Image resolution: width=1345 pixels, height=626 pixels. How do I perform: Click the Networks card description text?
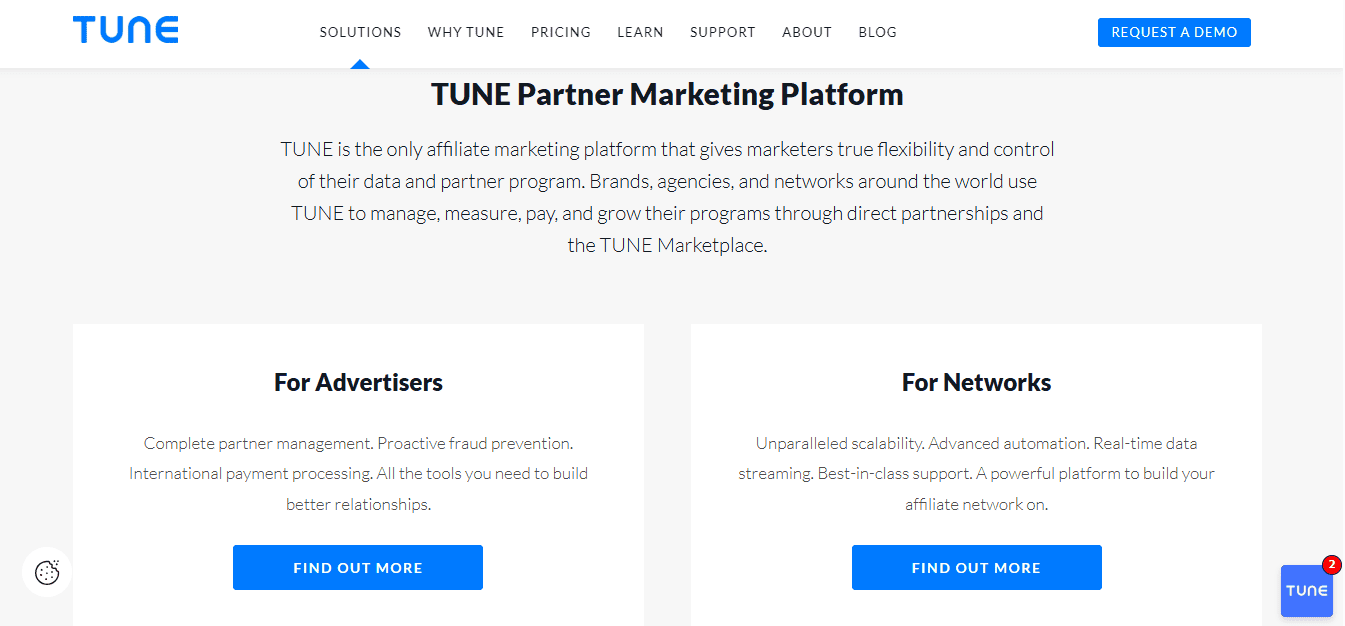tap(976, 473)
